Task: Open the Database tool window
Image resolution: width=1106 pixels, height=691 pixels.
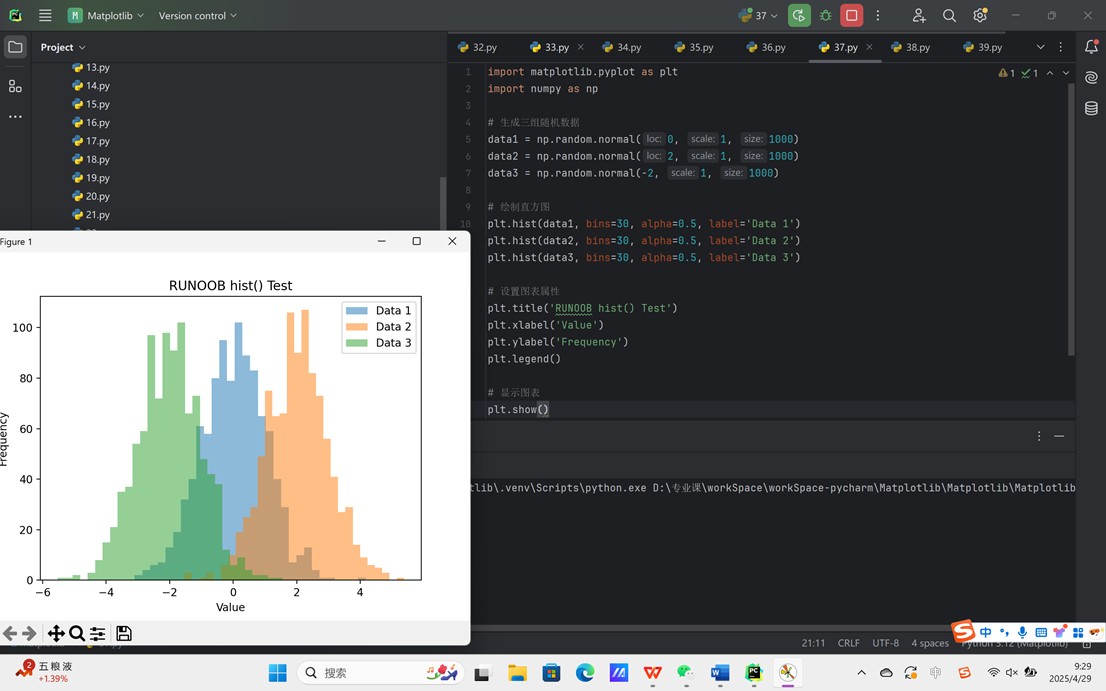Action: (1091, 108)
